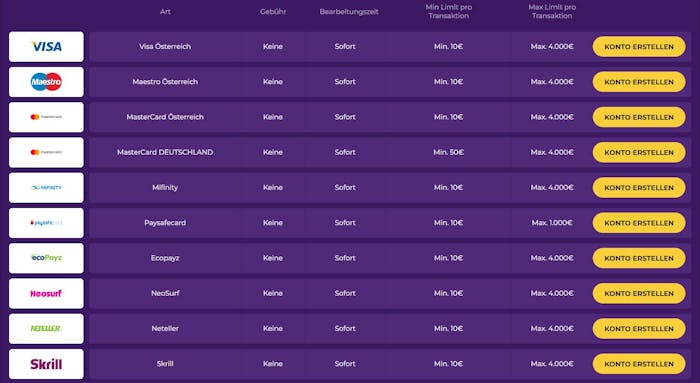The width and height of the screenshot is (700, 383).
Task: Choose the Mifinity logo
Action: (46, 187)
